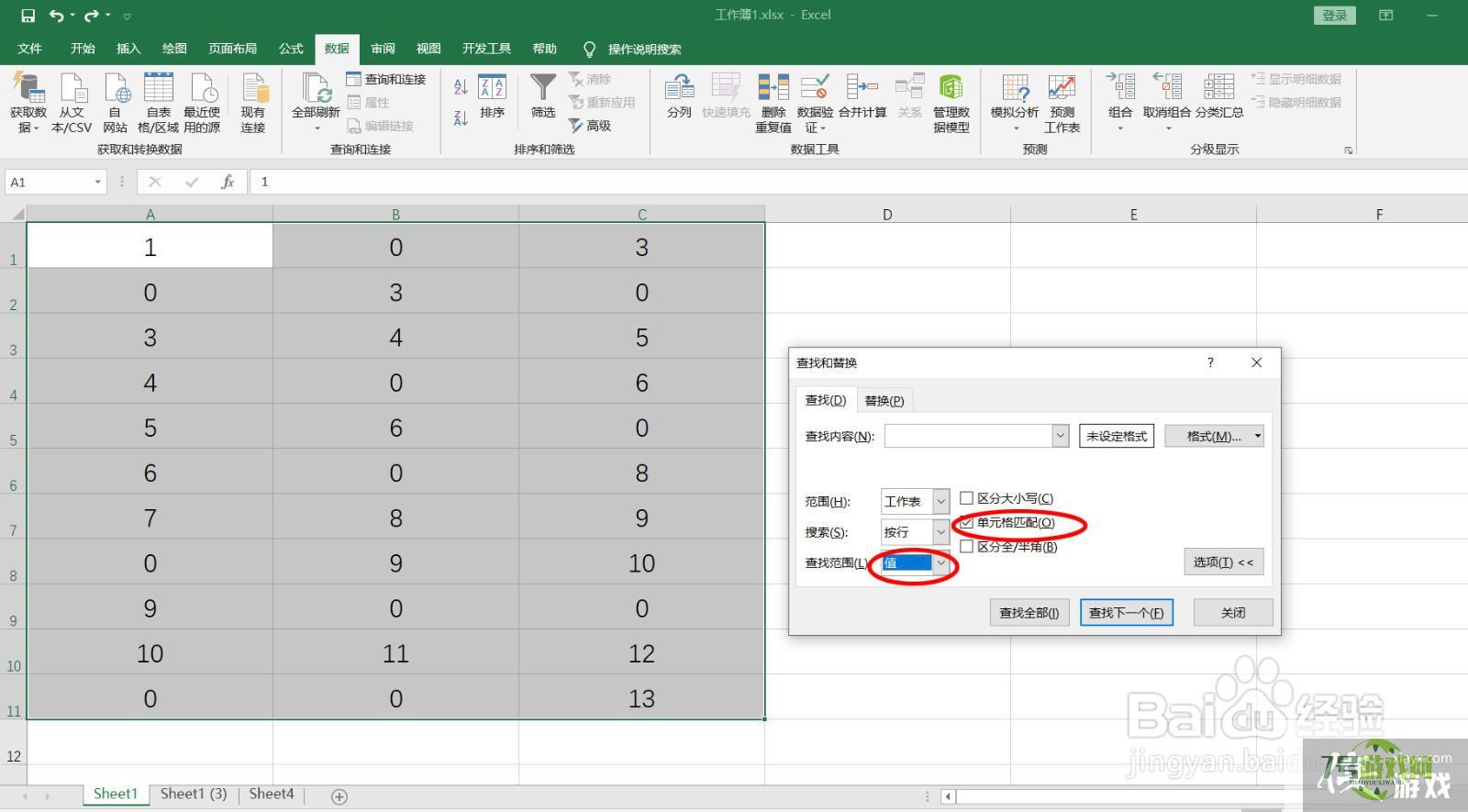Screen dimensions: 1468x812
Task: Switch to 开始 (Home) ribbon tab
Action: coord(83,49)
